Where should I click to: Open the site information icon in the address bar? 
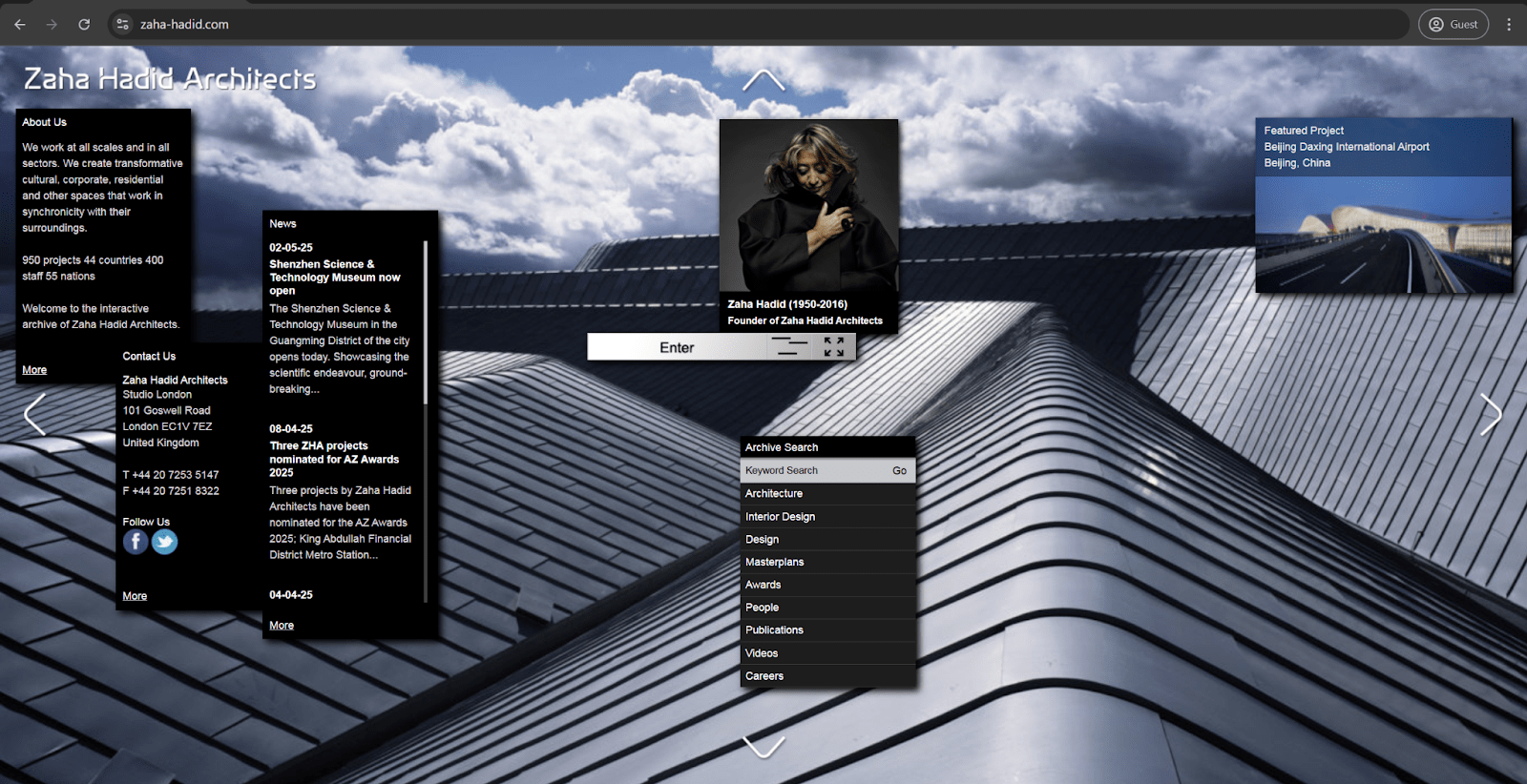pos(122,24)
